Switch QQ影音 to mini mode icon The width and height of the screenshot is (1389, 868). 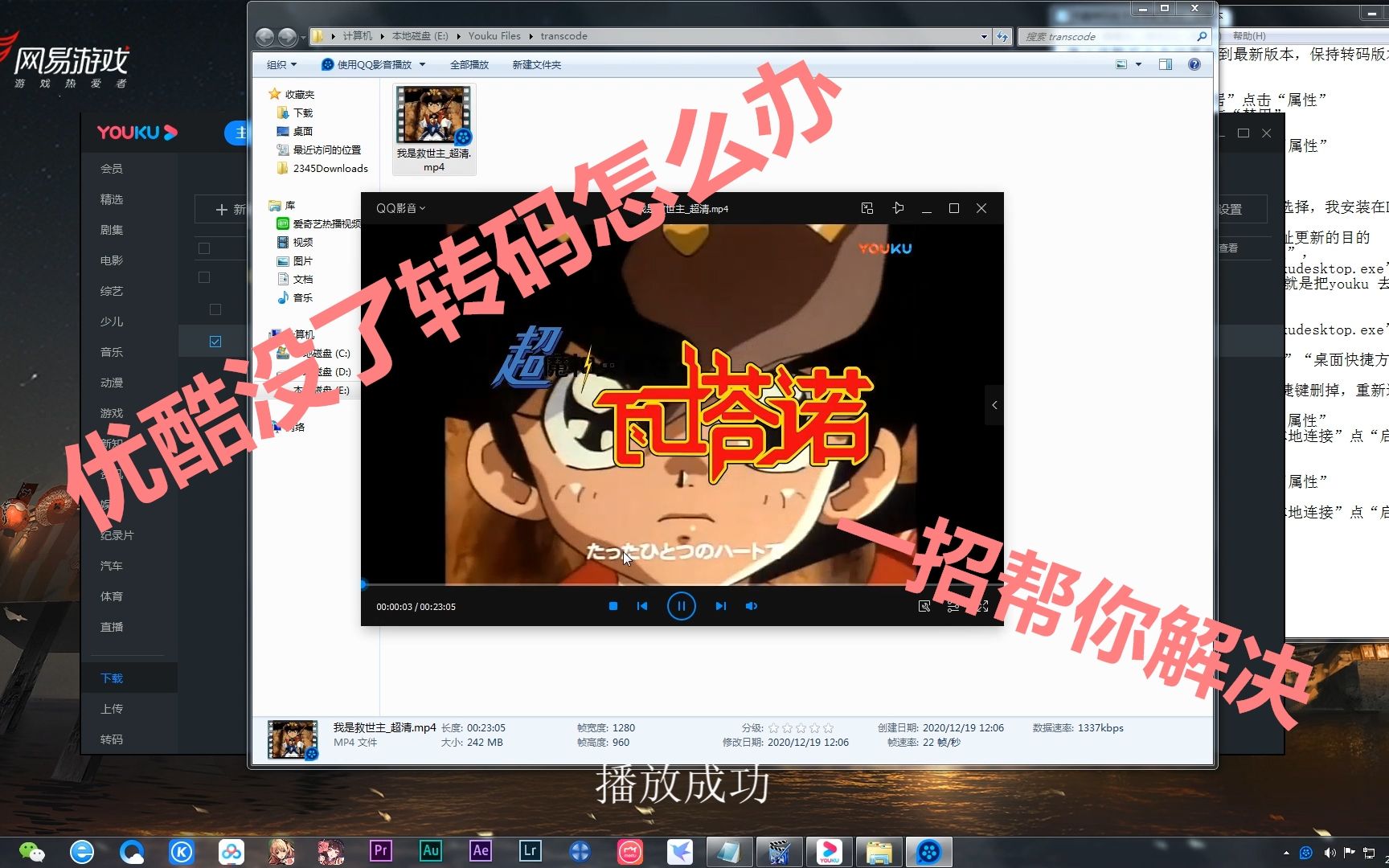[867, 208]
